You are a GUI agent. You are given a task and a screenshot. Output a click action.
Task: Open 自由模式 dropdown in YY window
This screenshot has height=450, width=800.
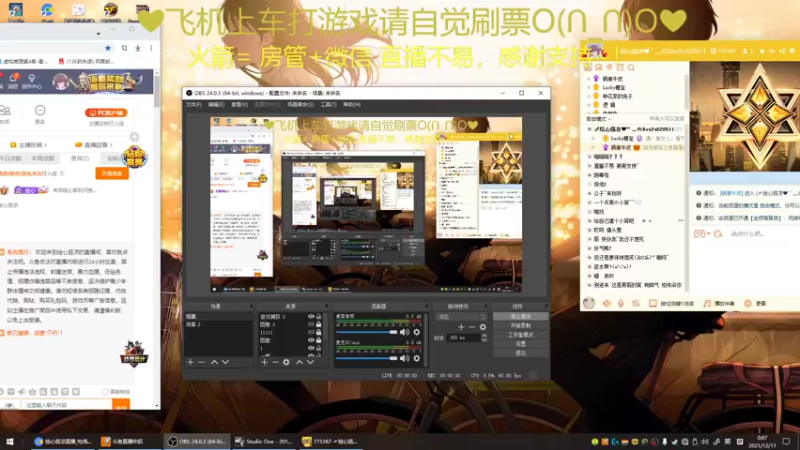tap(597, 119)
